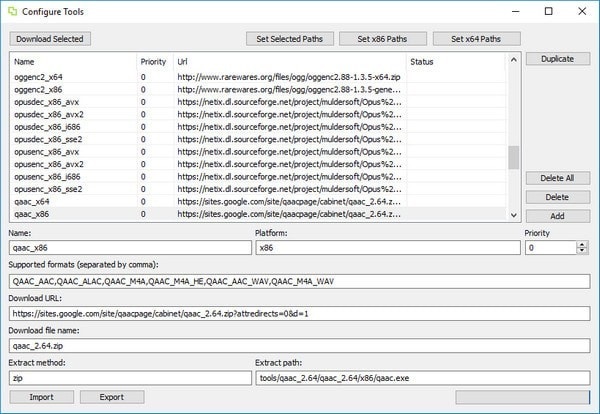Click the tools list scrollbar thumb
The width and height of the screenshot is (600, 414).
coord(514,157)
